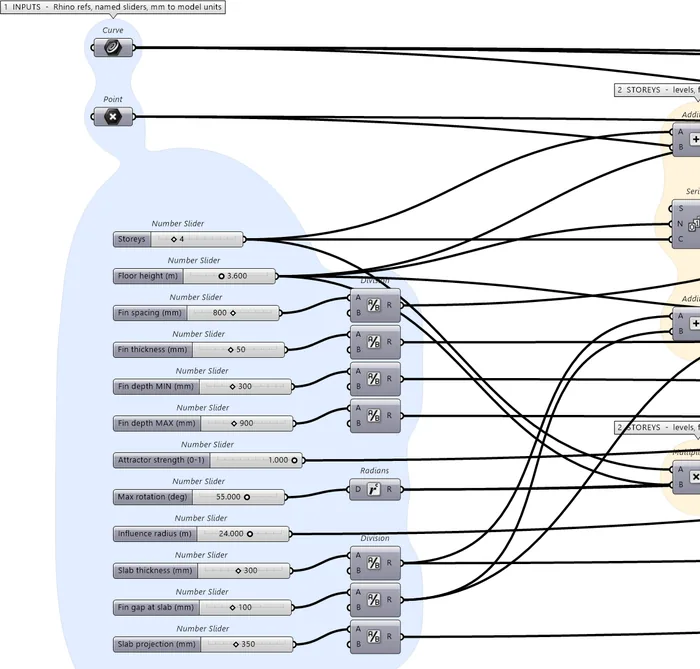Click R output of Slab projection Division component
The width and height of the screenshot is (700, 669).
pyautogui.click(x=389, y=636)
